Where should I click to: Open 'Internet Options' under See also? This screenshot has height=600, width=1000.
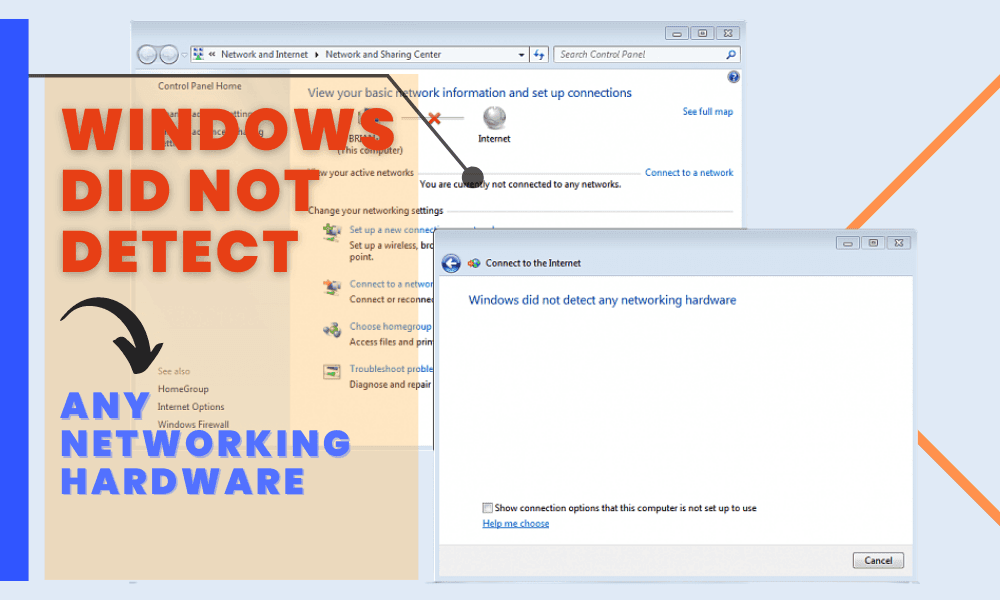click(191, 407)
